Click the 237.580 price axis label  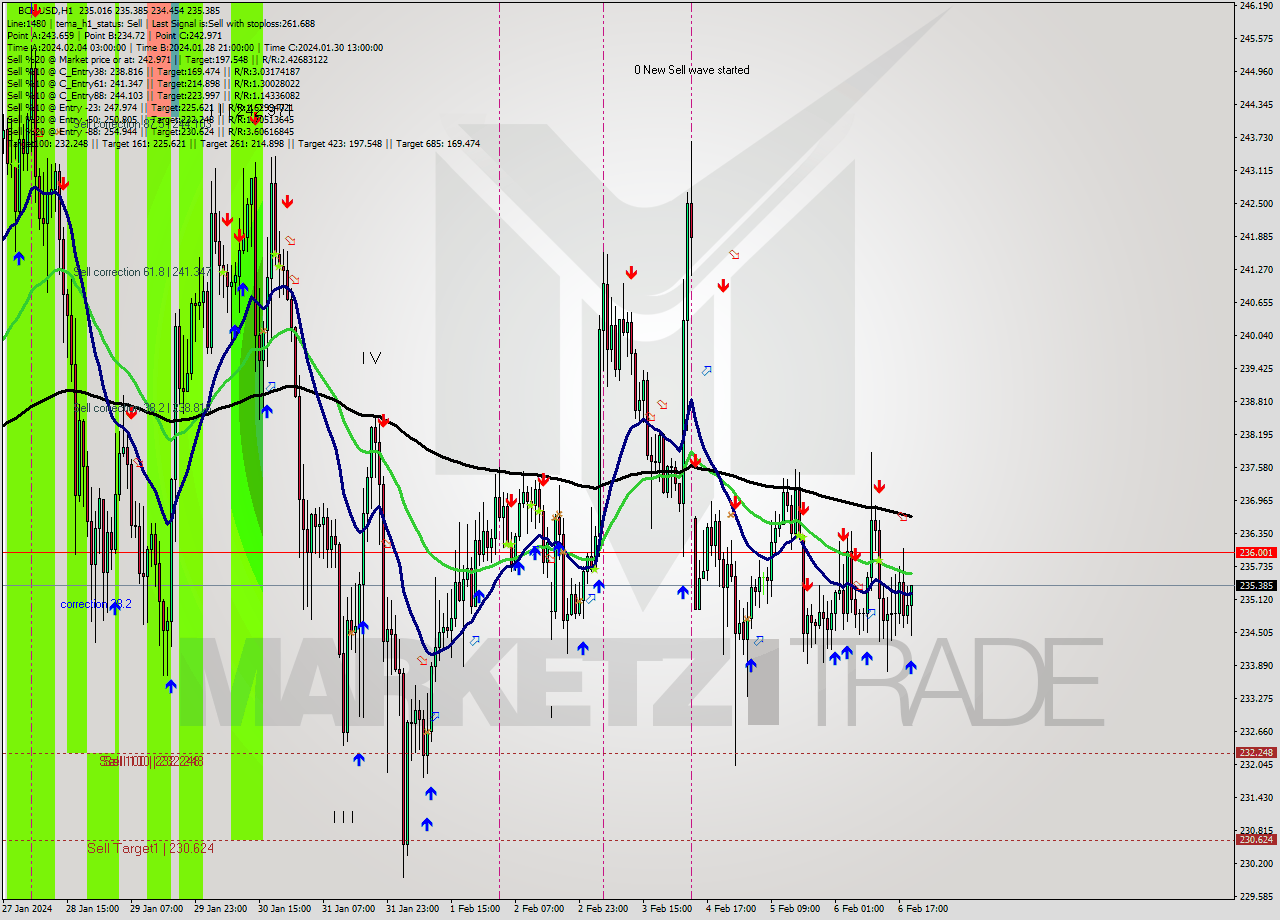1255,468
